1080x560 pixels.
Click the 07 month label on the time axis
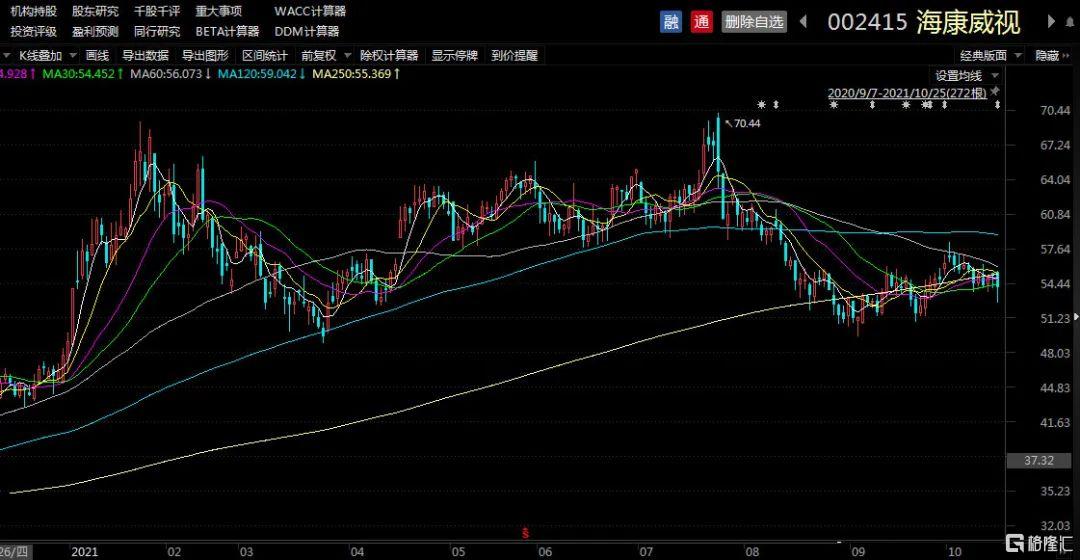click(646, 552)
